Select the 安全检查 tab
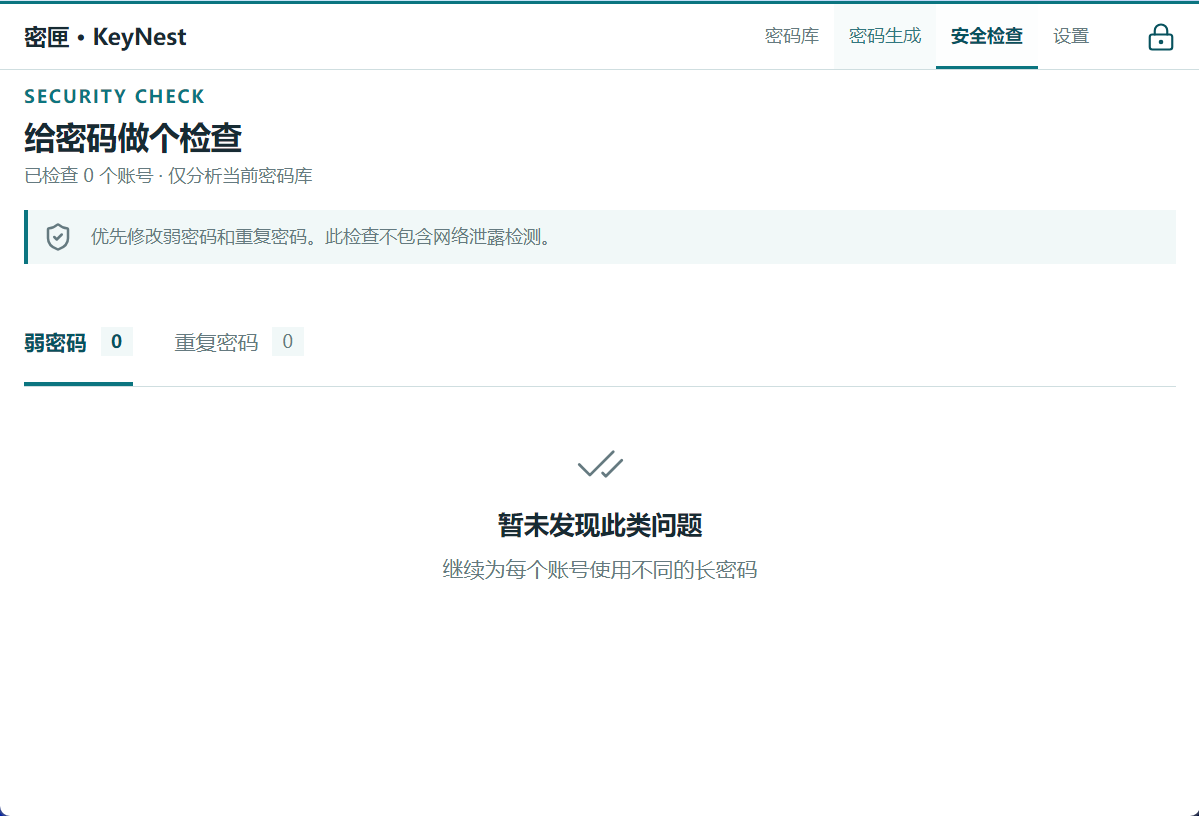This screenshot has height=816, width=1199. tap(986, 36)
